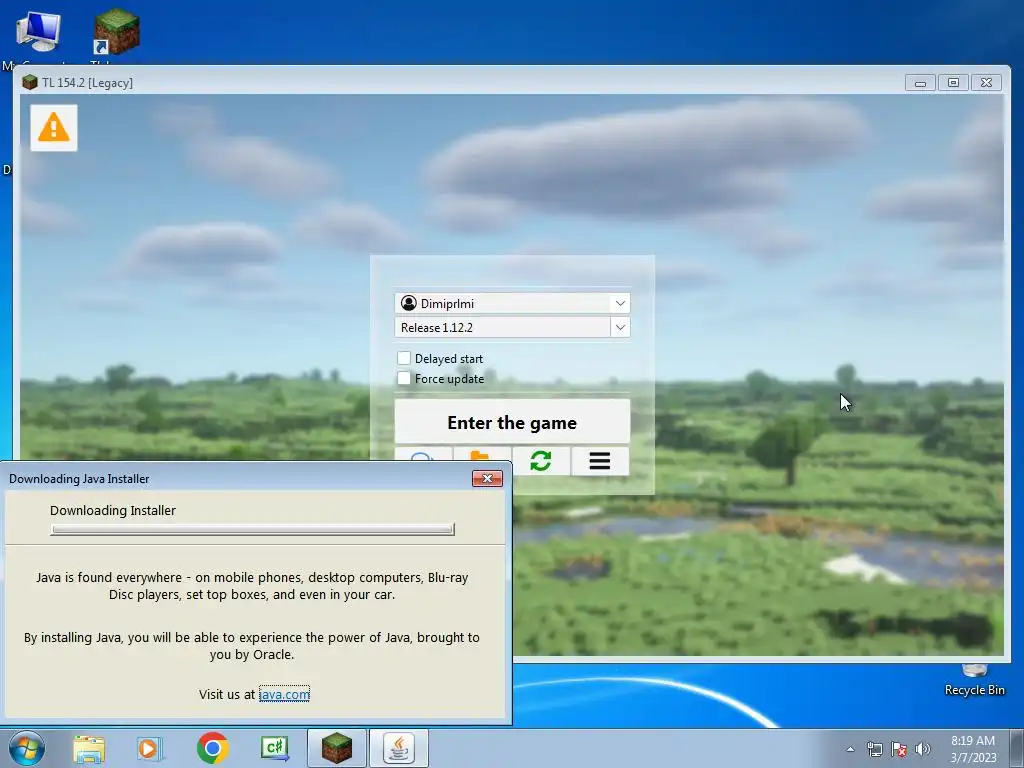
Task: Select the My Computer desktop icon
Action: tap(38, 31)
